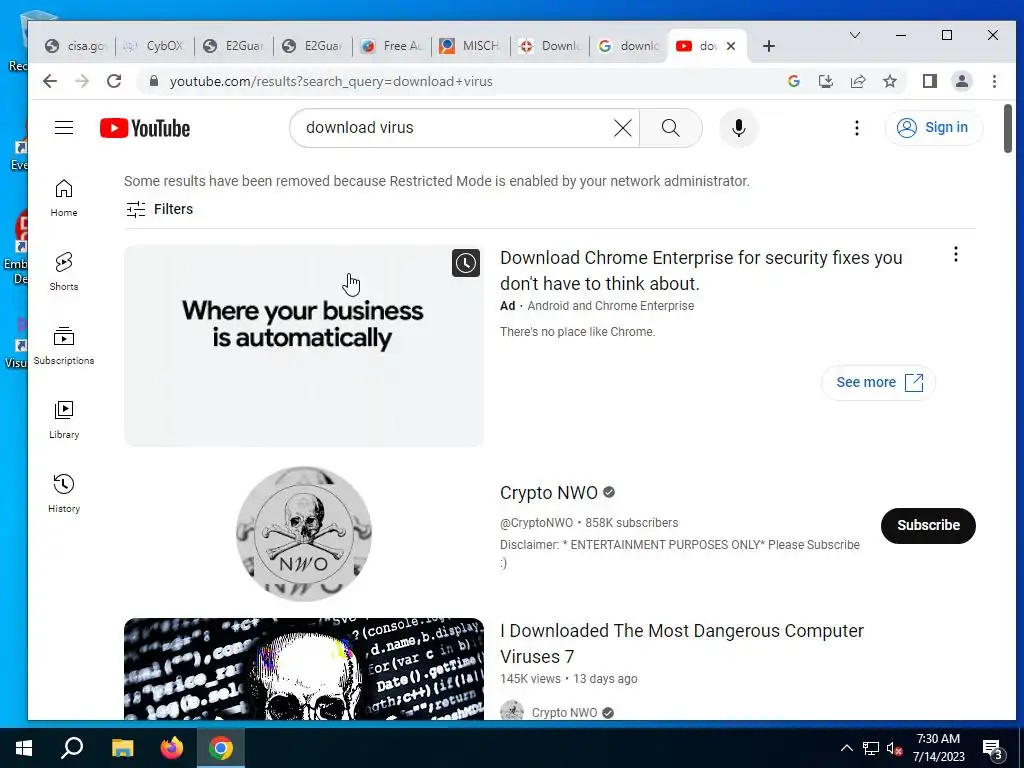Sign in to YouTube
1024x768 pixels.
pyautogui.click(x=934, y=127)
